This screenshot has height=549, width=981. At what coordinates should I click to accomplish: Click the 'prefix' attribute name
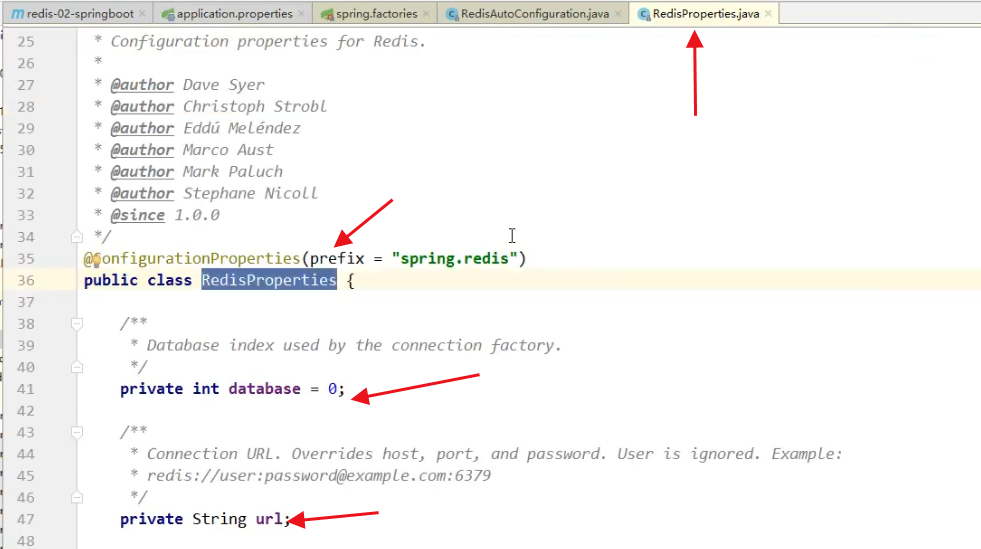(x=337, y=259)
